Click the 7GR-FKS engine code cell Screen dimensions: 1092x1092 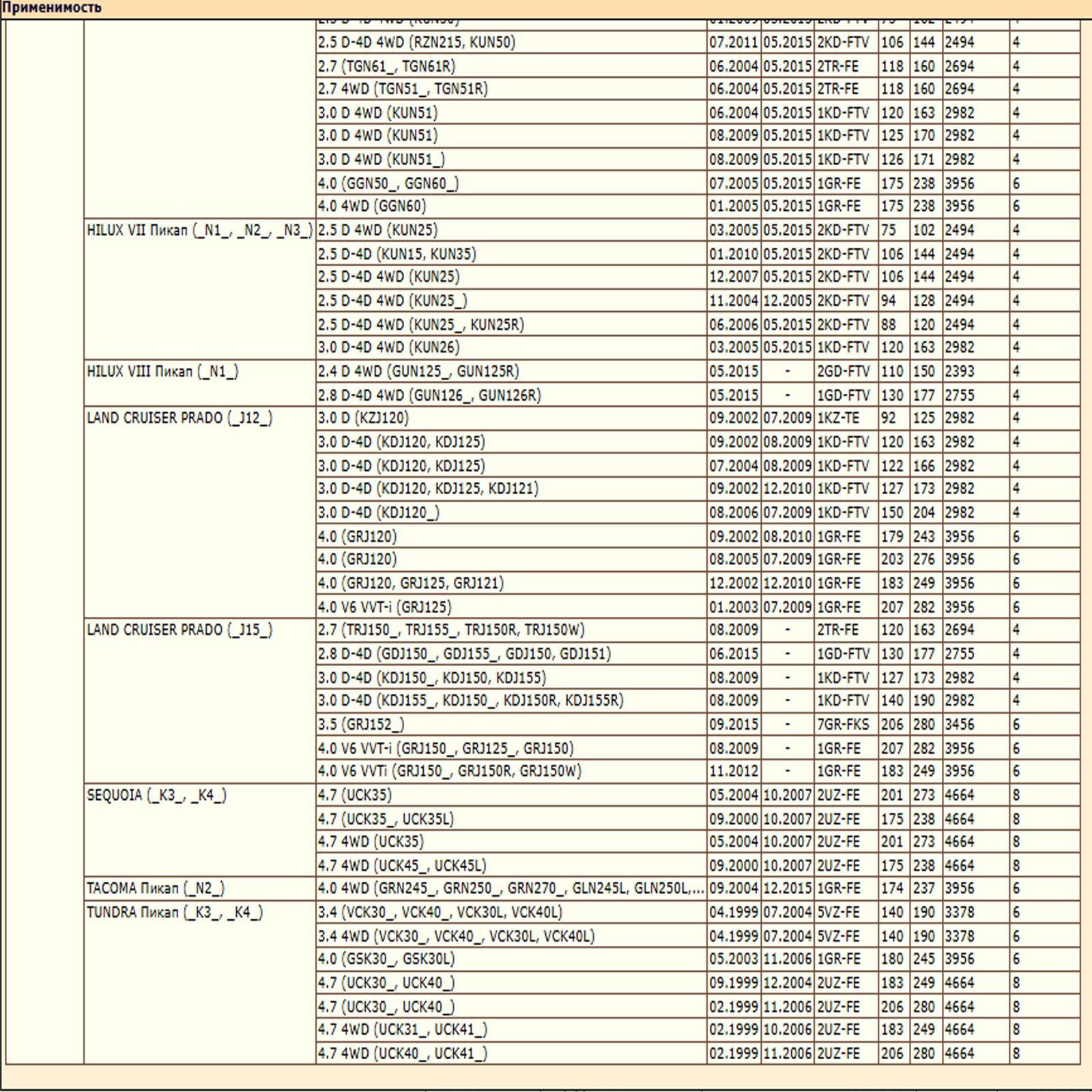[843, 725]
